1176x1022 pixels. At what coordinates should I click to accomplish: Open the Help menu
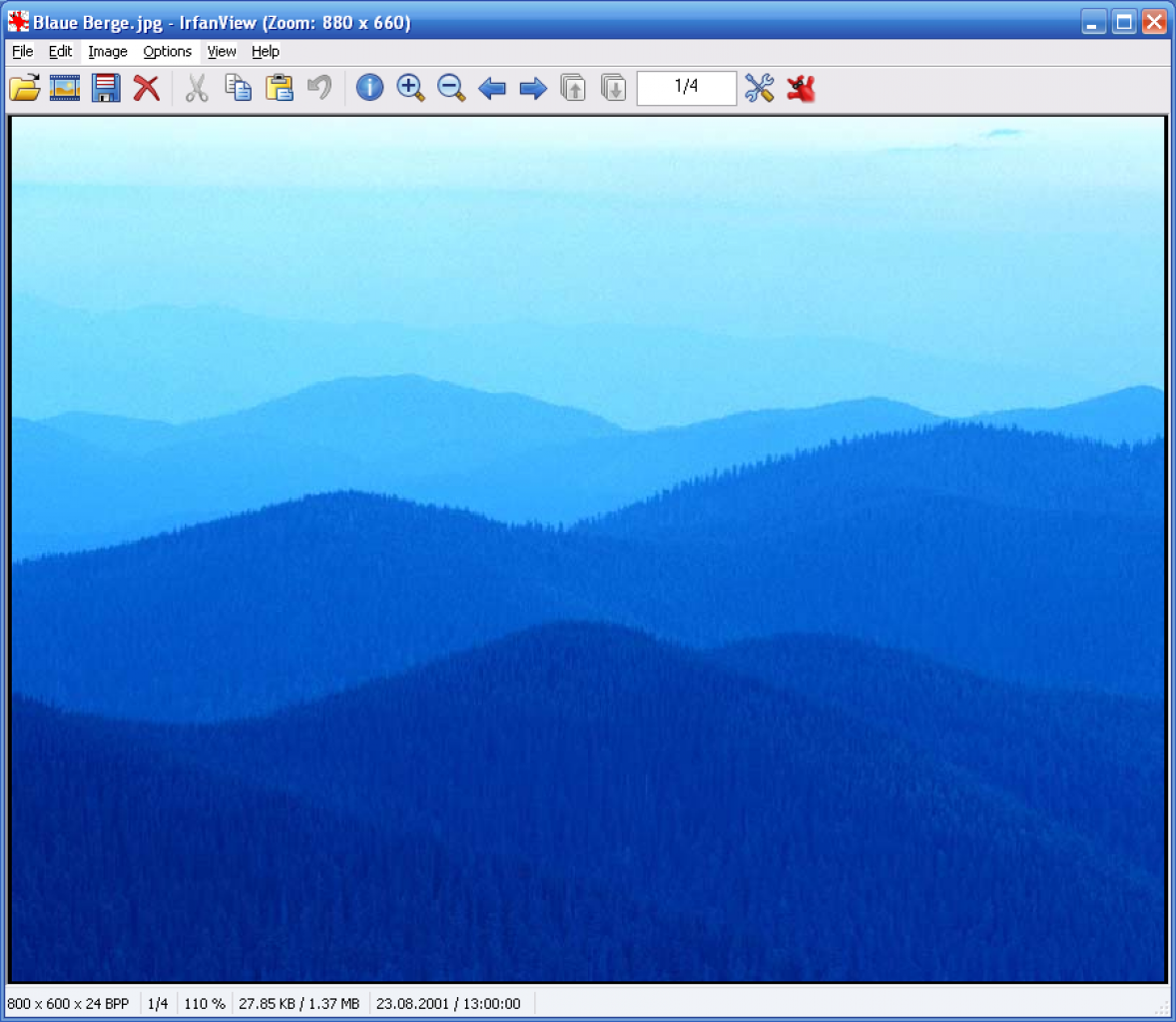[266, 51]
